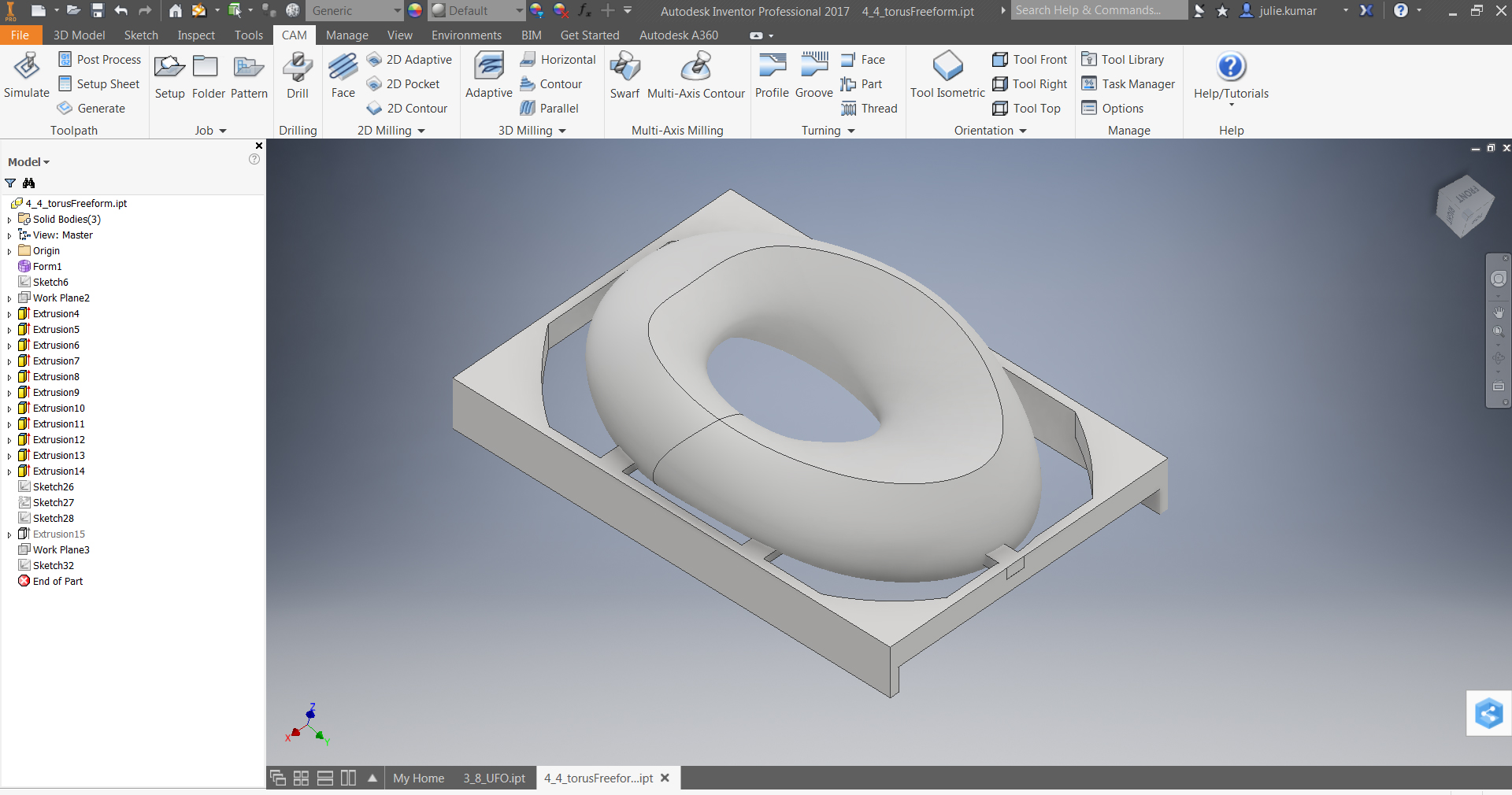This screenshot has width=1512, height=795.
Task: Set view to Tool Front
Action: click(1030, 60)
